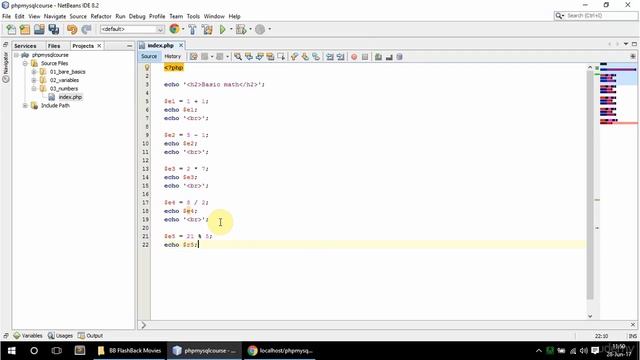Toggle Rectangular Selection mode
This screenshot has width=640, height=360.
pyautogui.click(x=281, y=57)
